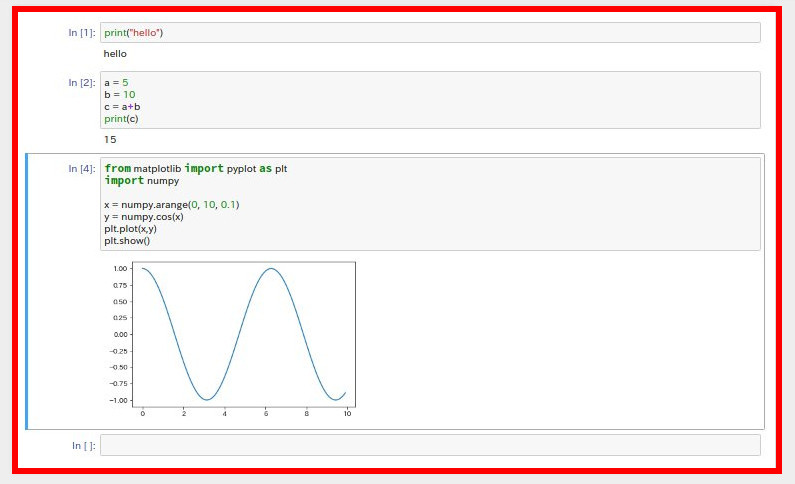
Task: Click the "y = numpy.cos(x)" line
Action: [144, 217]
